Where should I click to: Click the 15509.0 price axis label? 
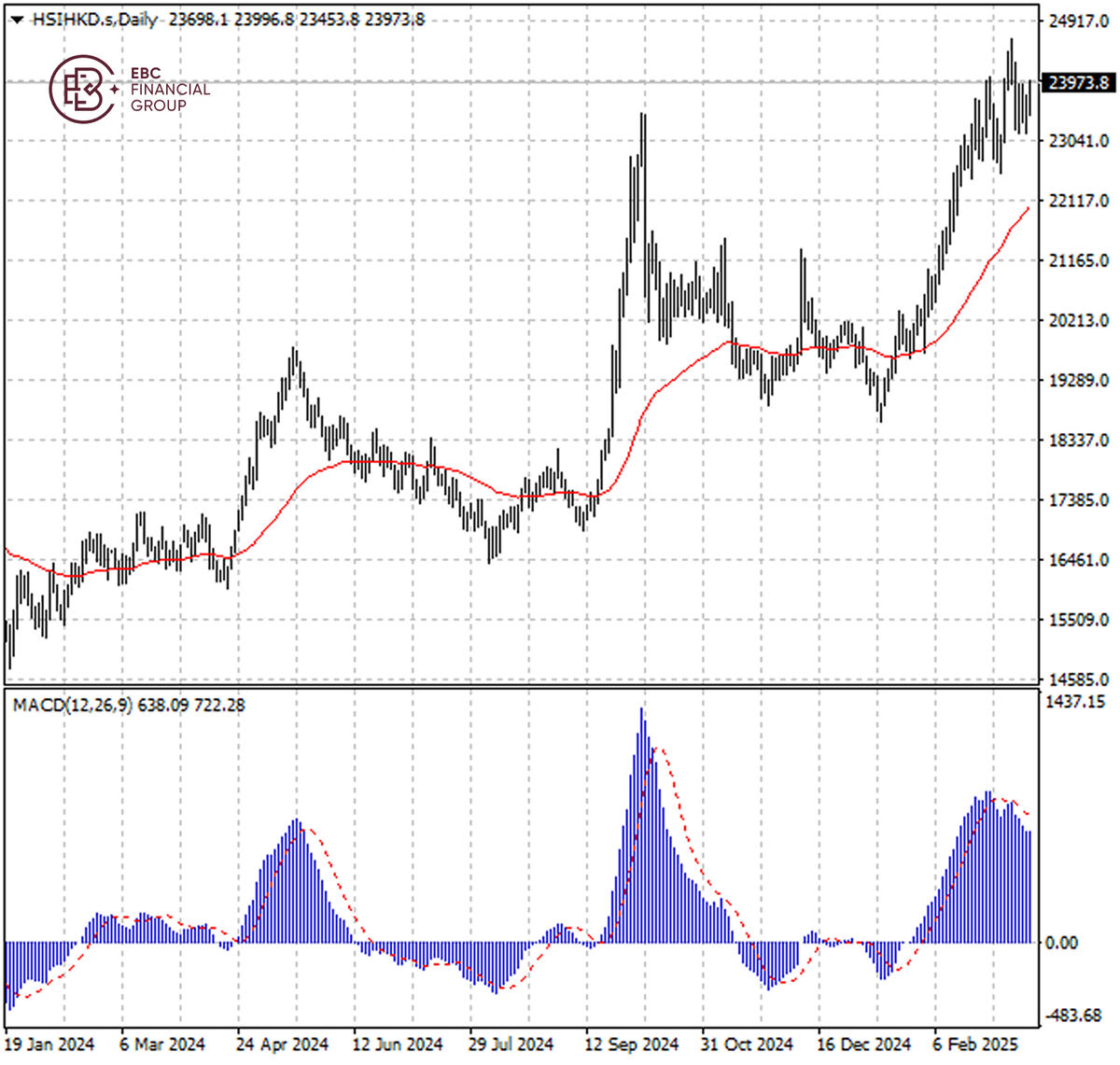(x=1079, y=620)
